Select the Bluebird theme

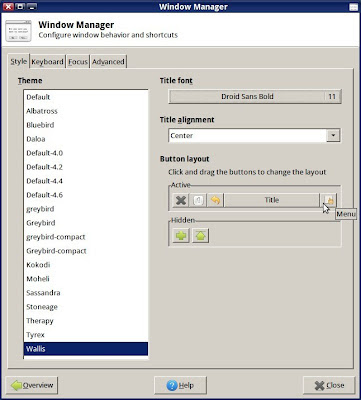tap(86, 125)
